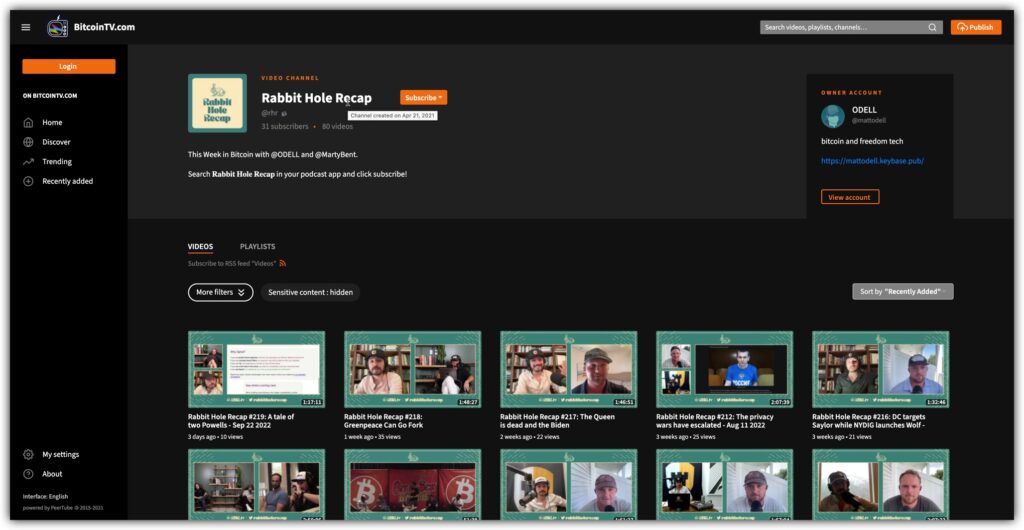Click title Rabbit Hole Recap #218: Greenpeace
Screen dimensions: 1024x530
pyautogui.click(x=383, y=421)
